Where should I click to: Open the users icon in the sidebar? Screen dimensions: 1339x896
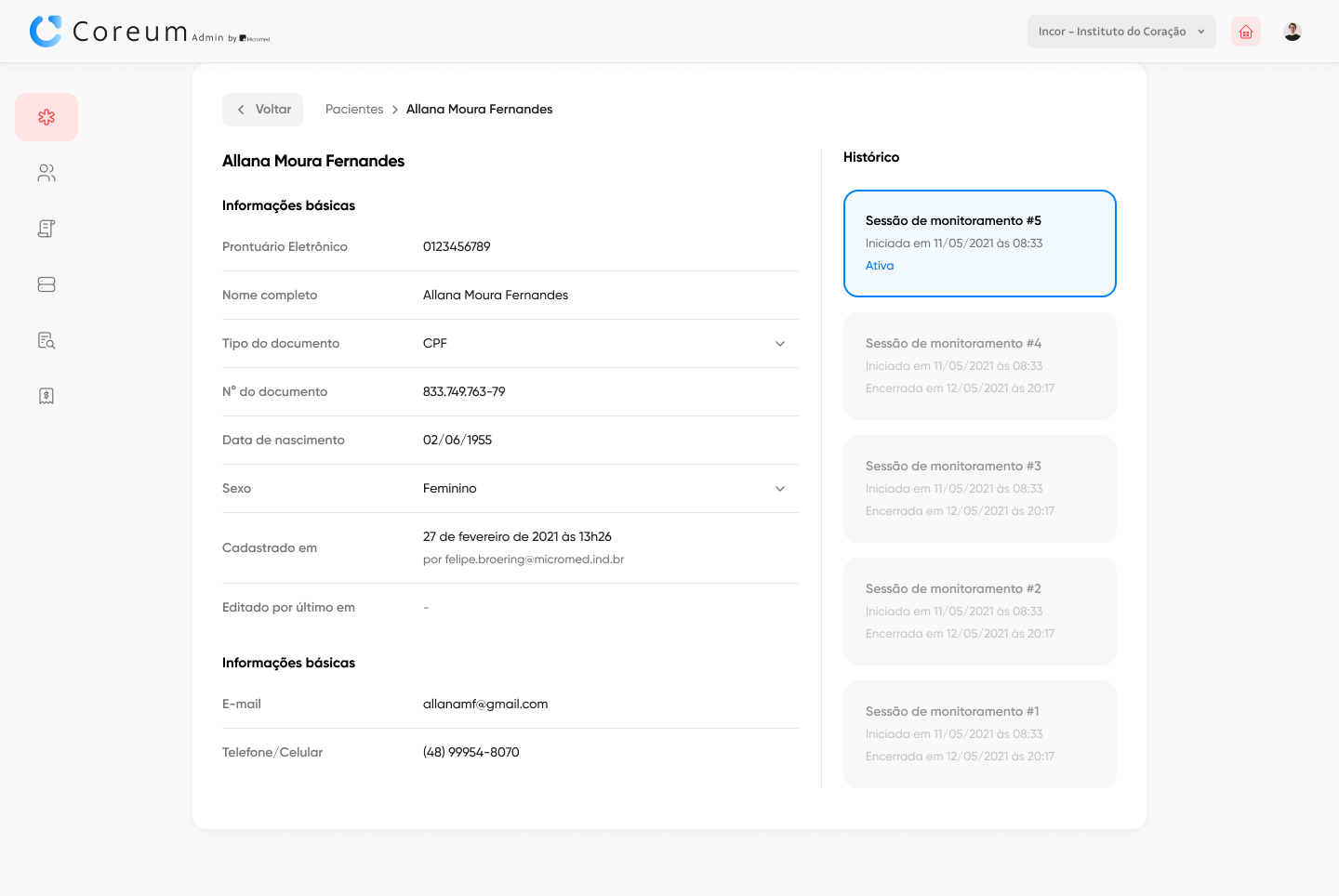coord(46,173)
